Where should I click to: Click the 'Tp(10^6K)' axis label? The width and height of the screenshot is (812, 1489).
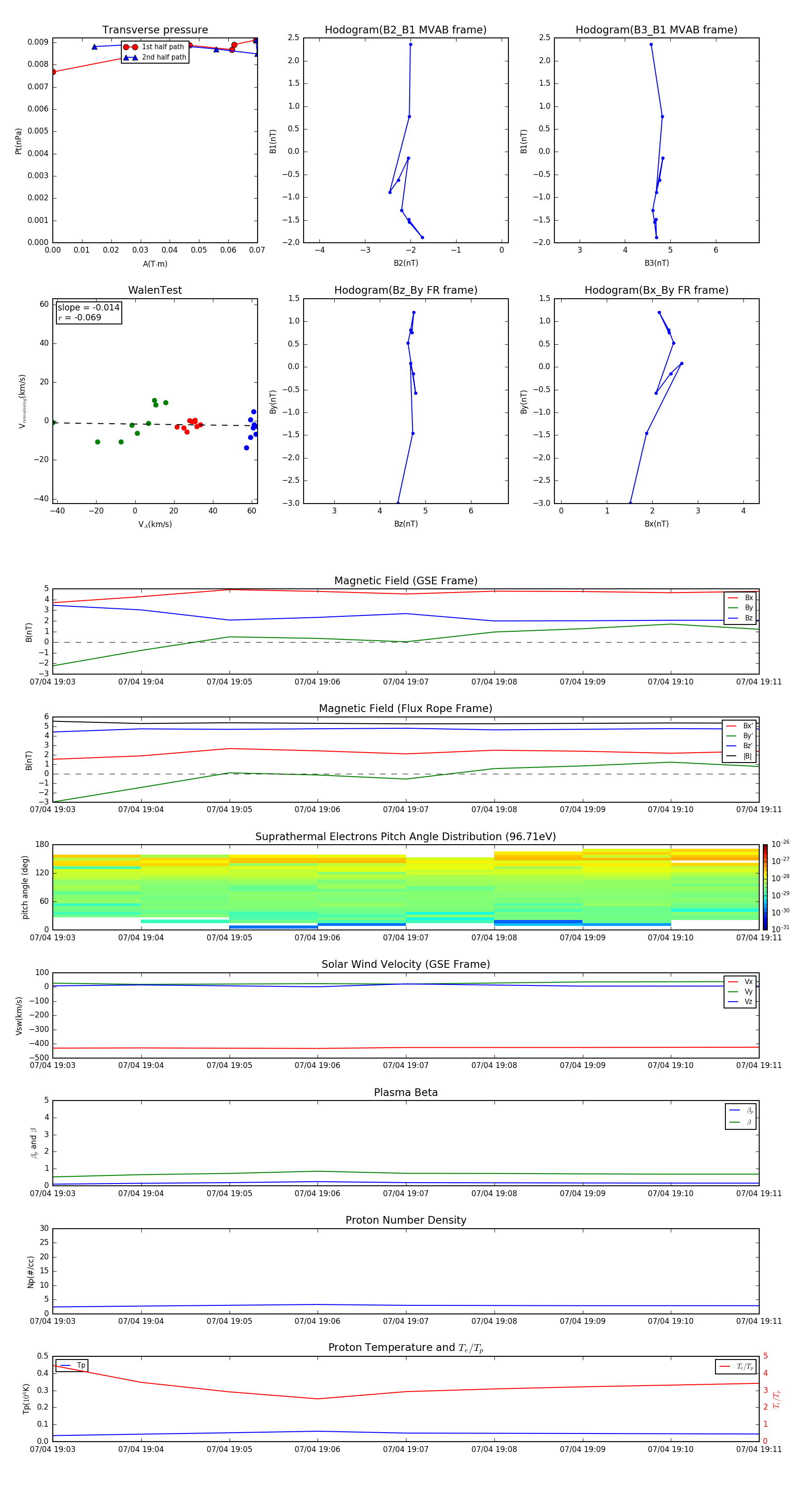click(x=26, y=1399)
